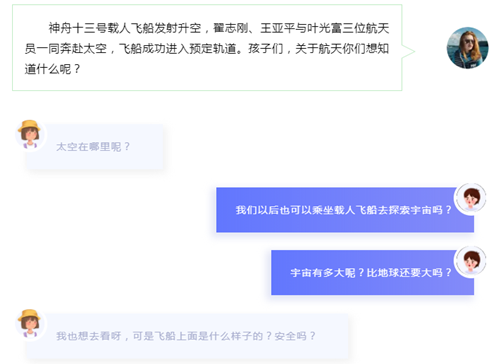The image size is (500, 364).
Task: Select the chat bubble 太空在哪里呢？
Action: [95, 147]
